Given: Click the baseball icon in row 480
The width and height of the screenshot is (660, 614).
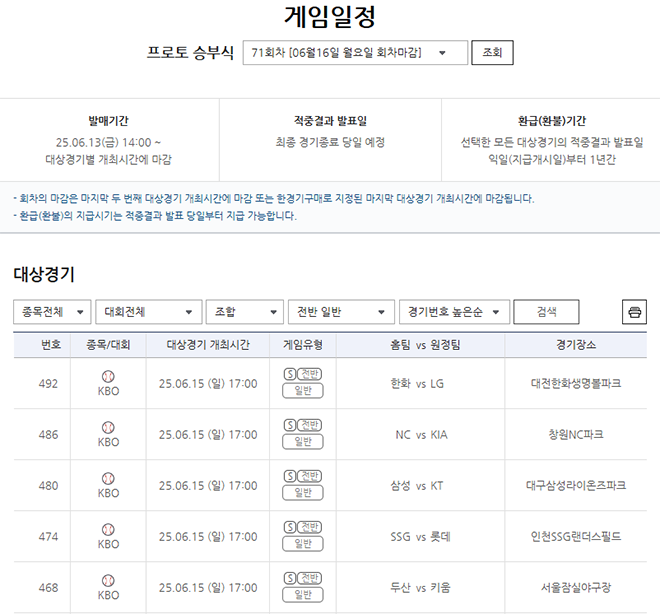Looking at the screenshot, I should pyautogui.click(x=108, y=478).
